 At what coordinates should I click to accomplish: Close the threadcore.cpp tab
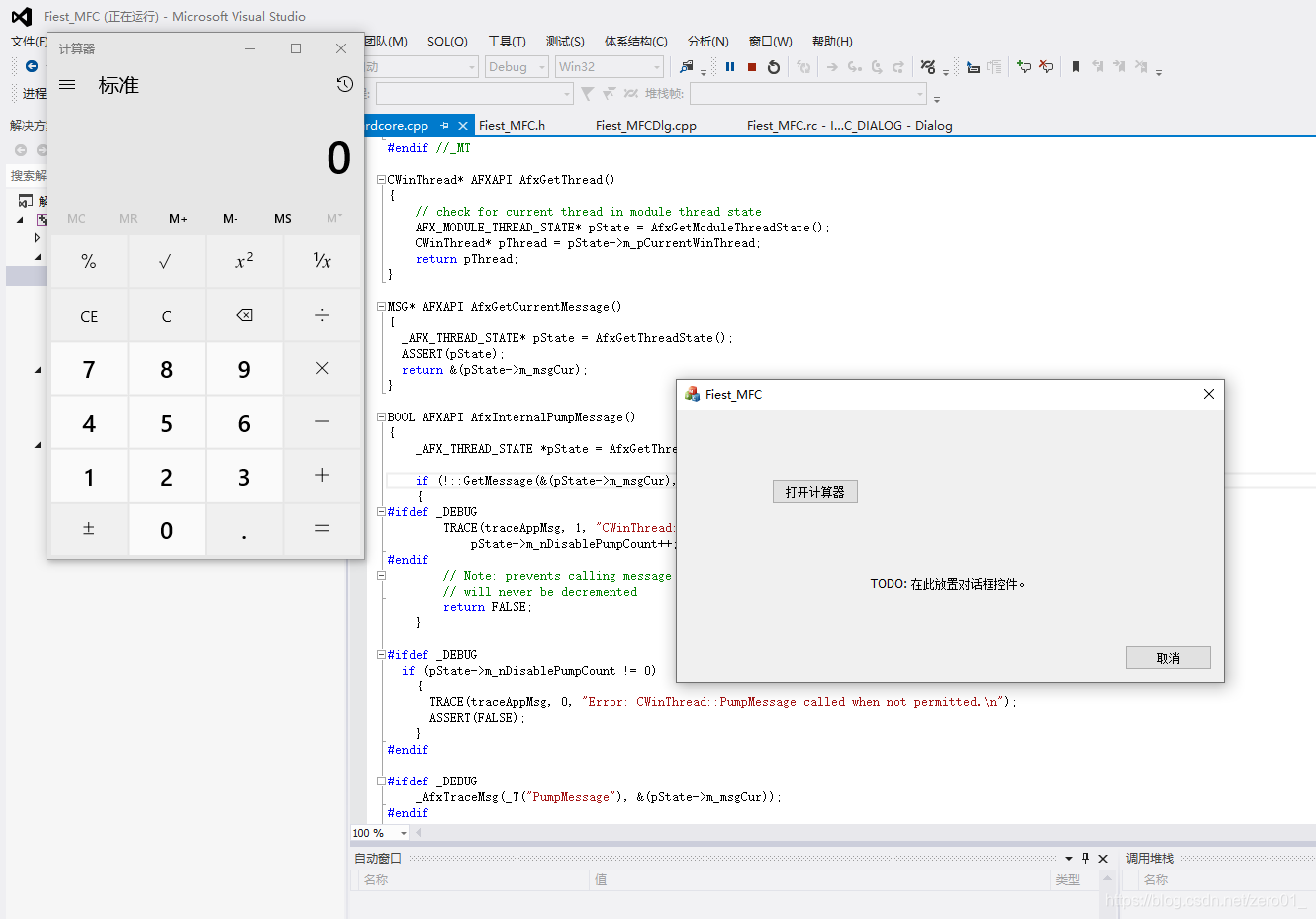[463, 126]
